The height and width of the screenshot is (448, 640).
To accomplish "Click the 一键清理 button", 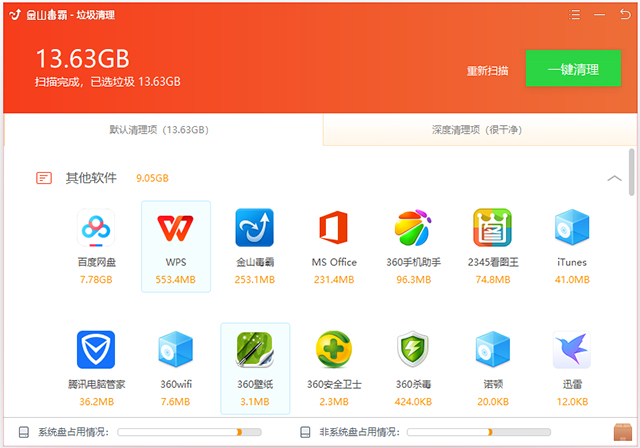I will (573, 69).
